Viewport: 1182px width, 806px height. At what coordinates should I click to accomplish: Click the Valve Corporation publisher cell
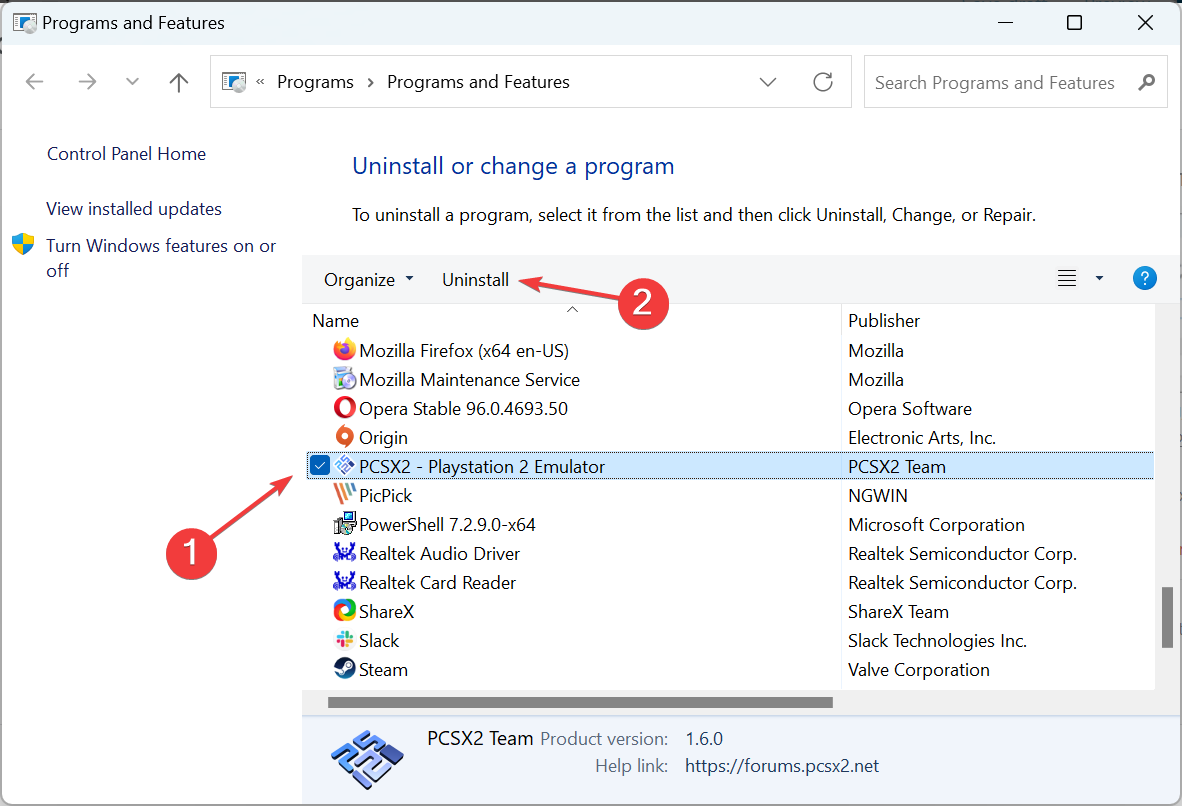click(x=918, y=670)
